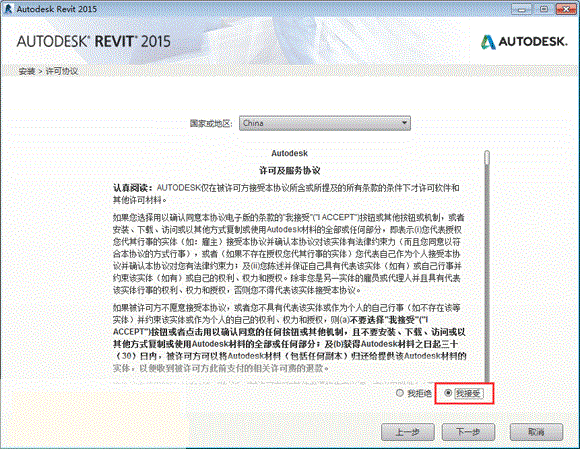Click the 上一步 (Back) button
The image size is (580, 449).
click(408, 432)
